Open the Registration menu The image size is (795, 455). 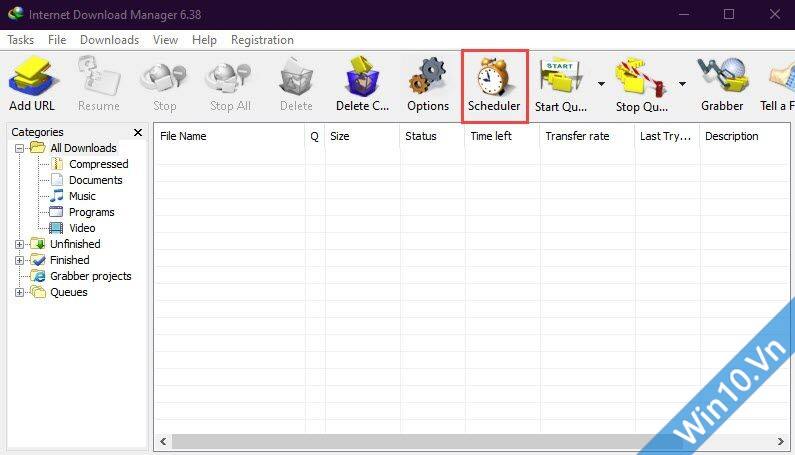pos(262,40)
